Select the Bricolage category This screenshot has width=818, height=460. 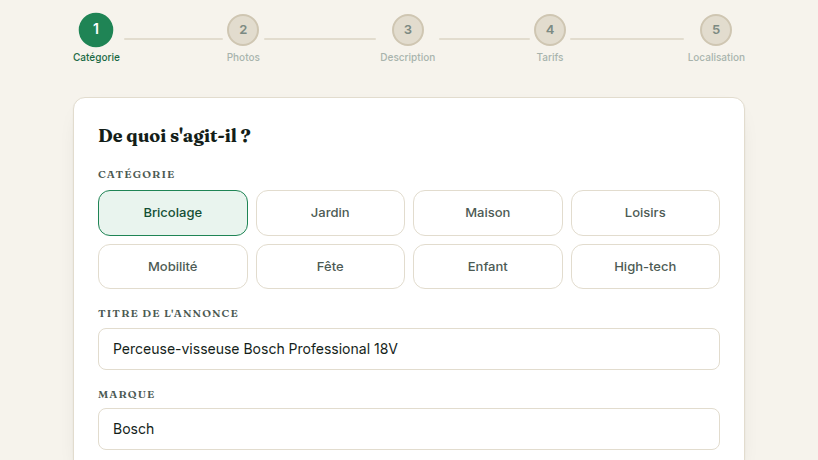(173, 213)
